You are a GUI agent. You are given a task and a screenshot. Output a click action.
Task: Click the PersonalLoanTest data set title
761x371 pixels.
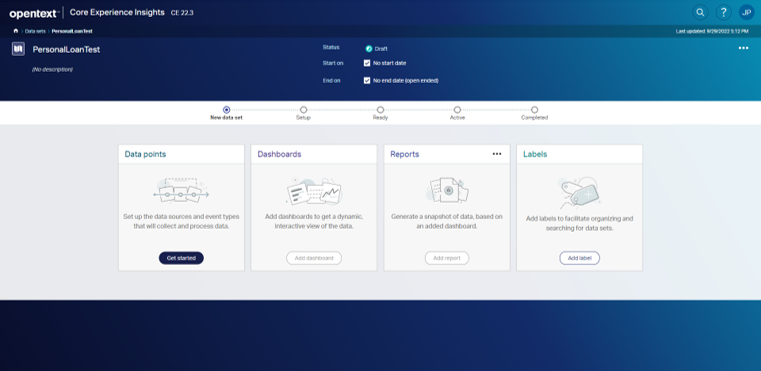[66, 50]
